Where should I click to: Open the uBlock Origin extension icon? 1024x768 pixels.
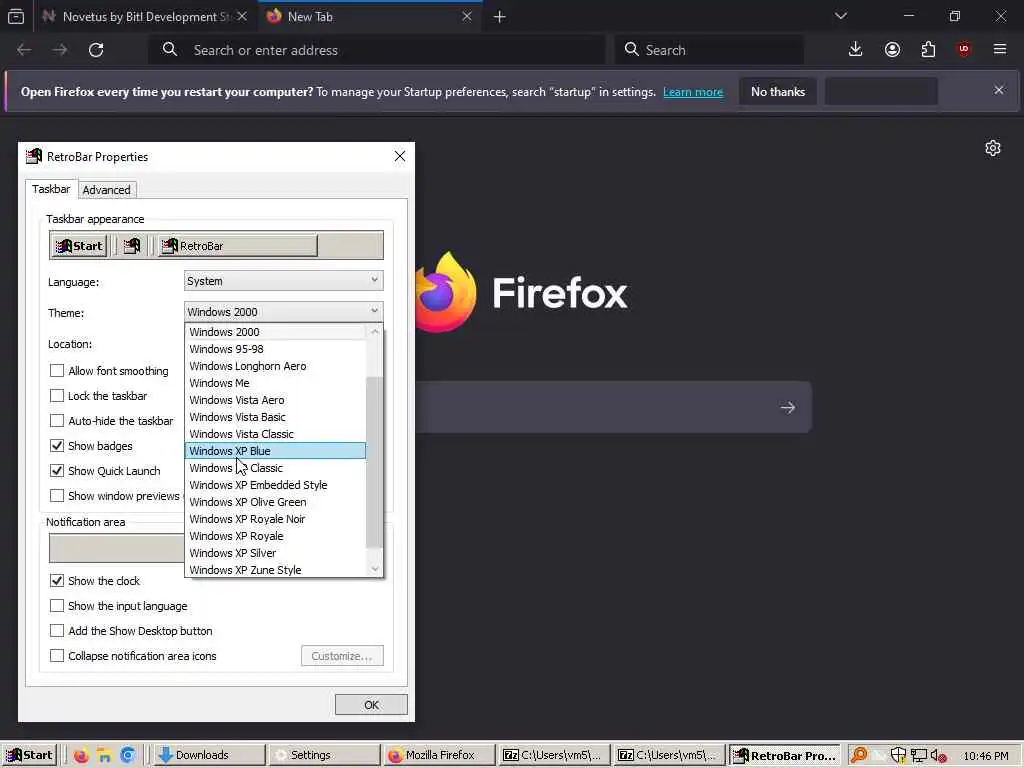coord(964,50)
